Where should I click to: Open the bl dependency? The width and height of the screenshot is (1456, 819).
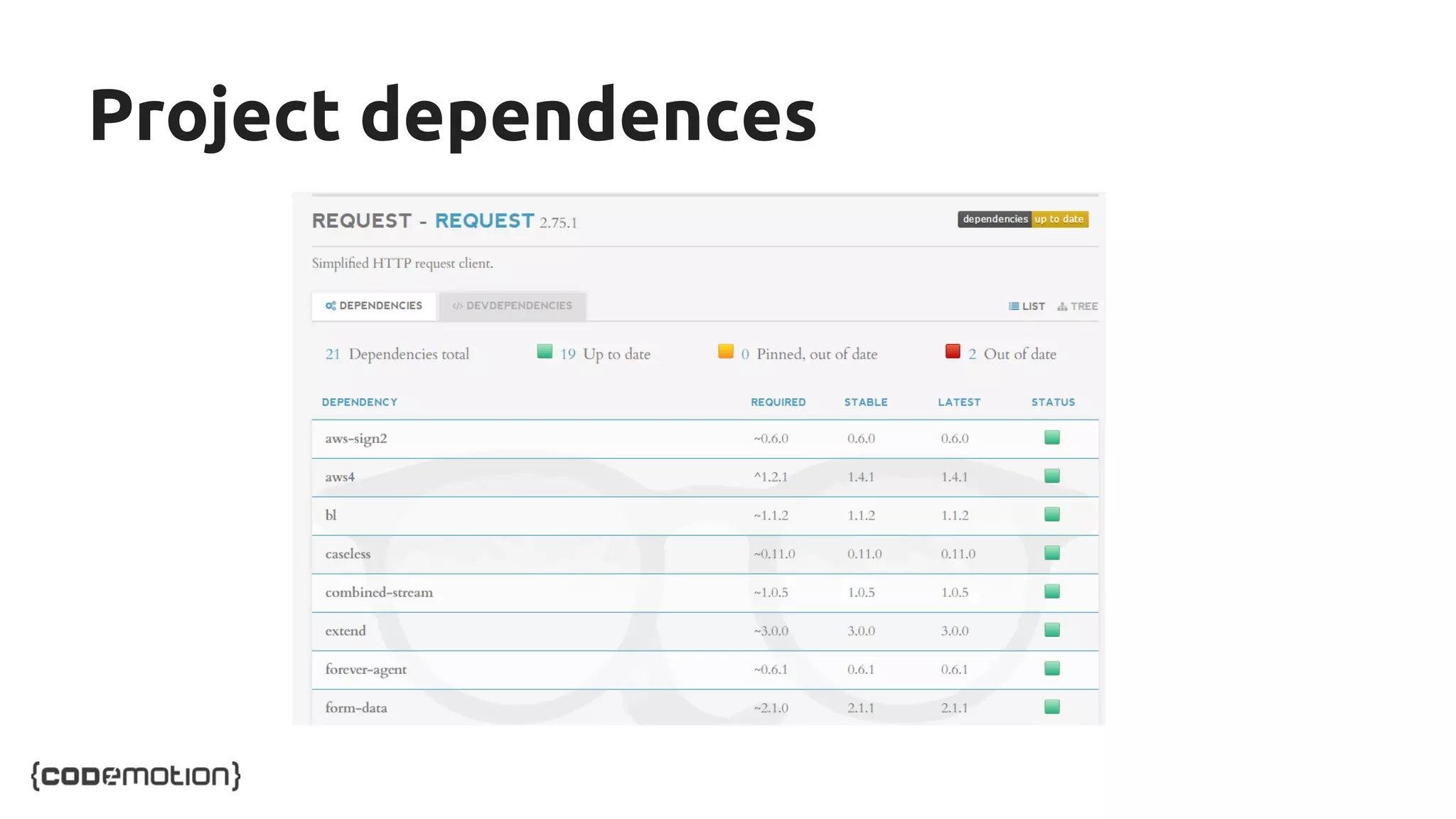tap(331, 515)
